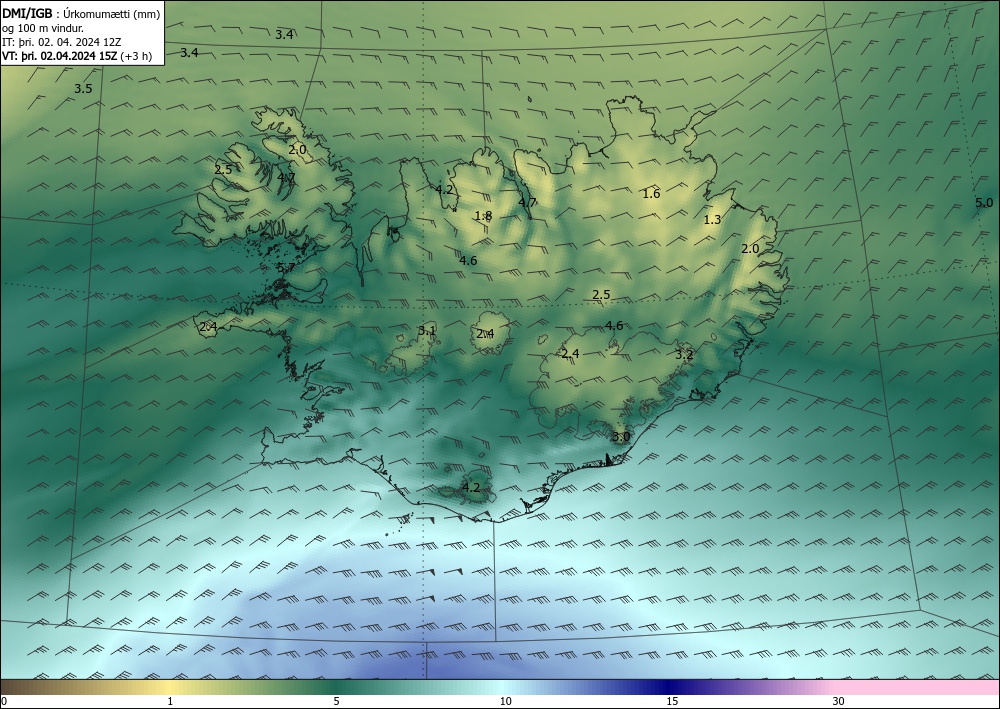Click the 1.3 precipitation value label
The height and width of the screenshot is (709, 1000).
pos(712,220)
